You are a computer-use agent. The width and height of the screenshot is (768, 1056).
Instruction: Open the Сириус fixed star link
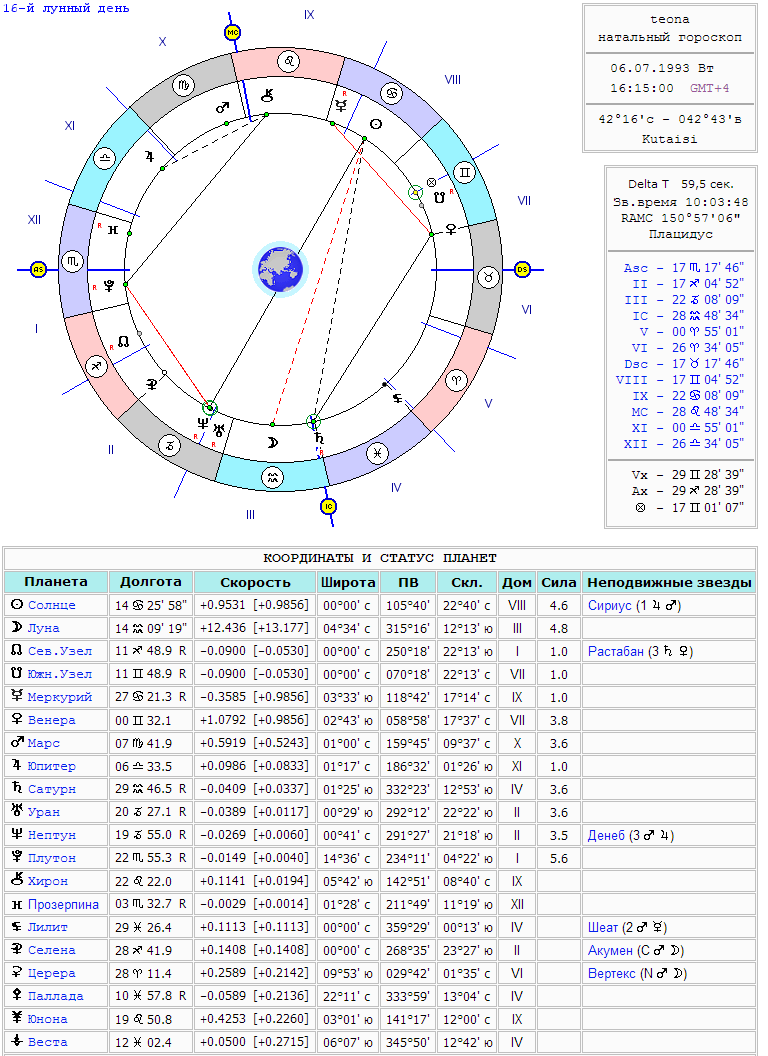tap(609, 605)
